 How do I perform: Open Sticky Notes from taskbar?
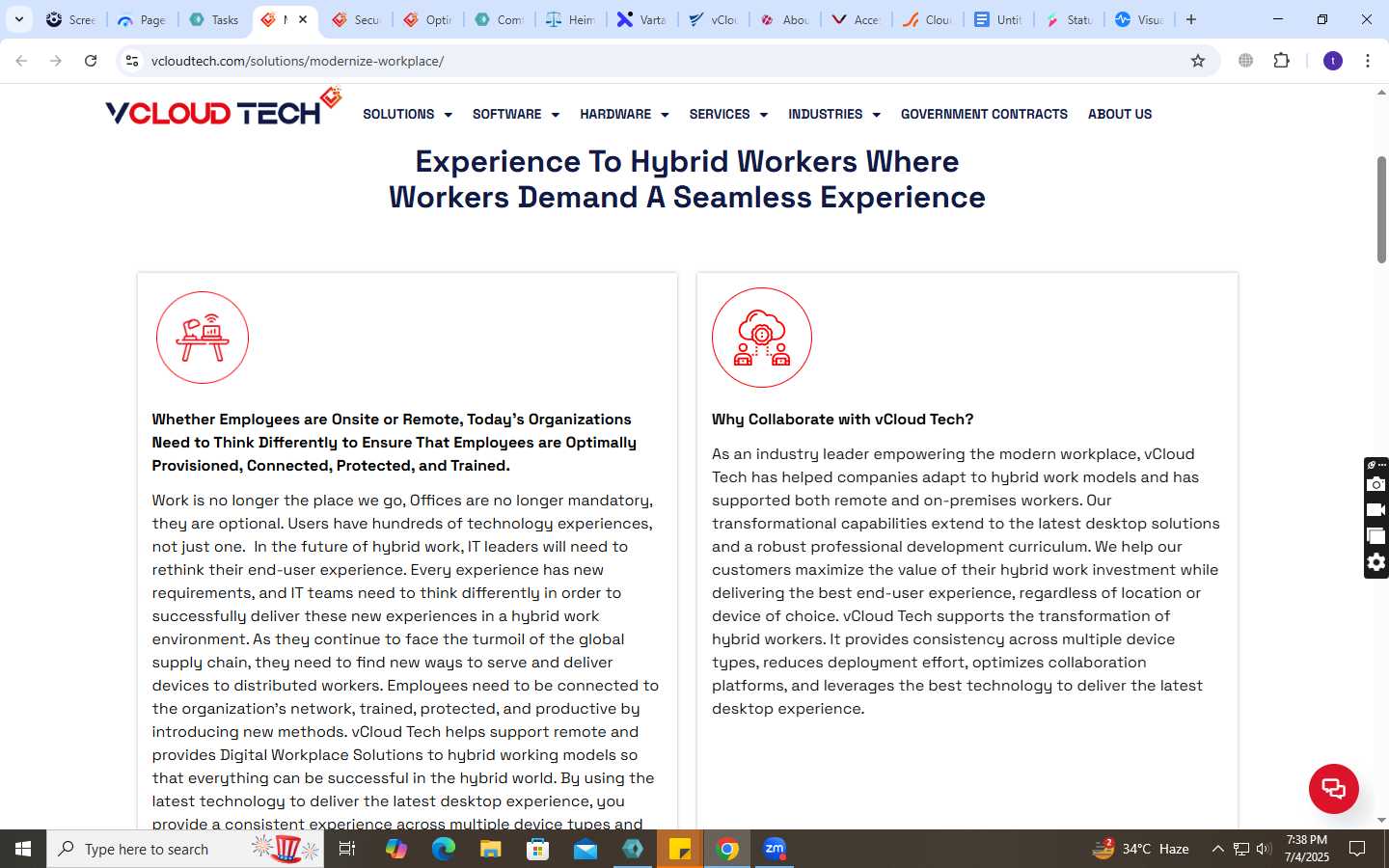coord(680,849)
